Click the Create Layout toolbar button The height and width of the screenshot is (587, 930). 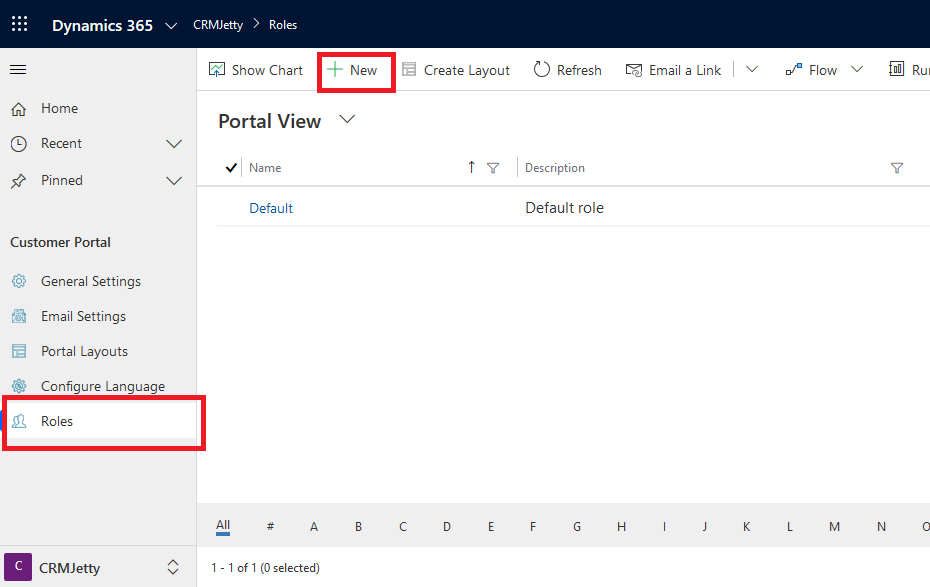(456, 70)
